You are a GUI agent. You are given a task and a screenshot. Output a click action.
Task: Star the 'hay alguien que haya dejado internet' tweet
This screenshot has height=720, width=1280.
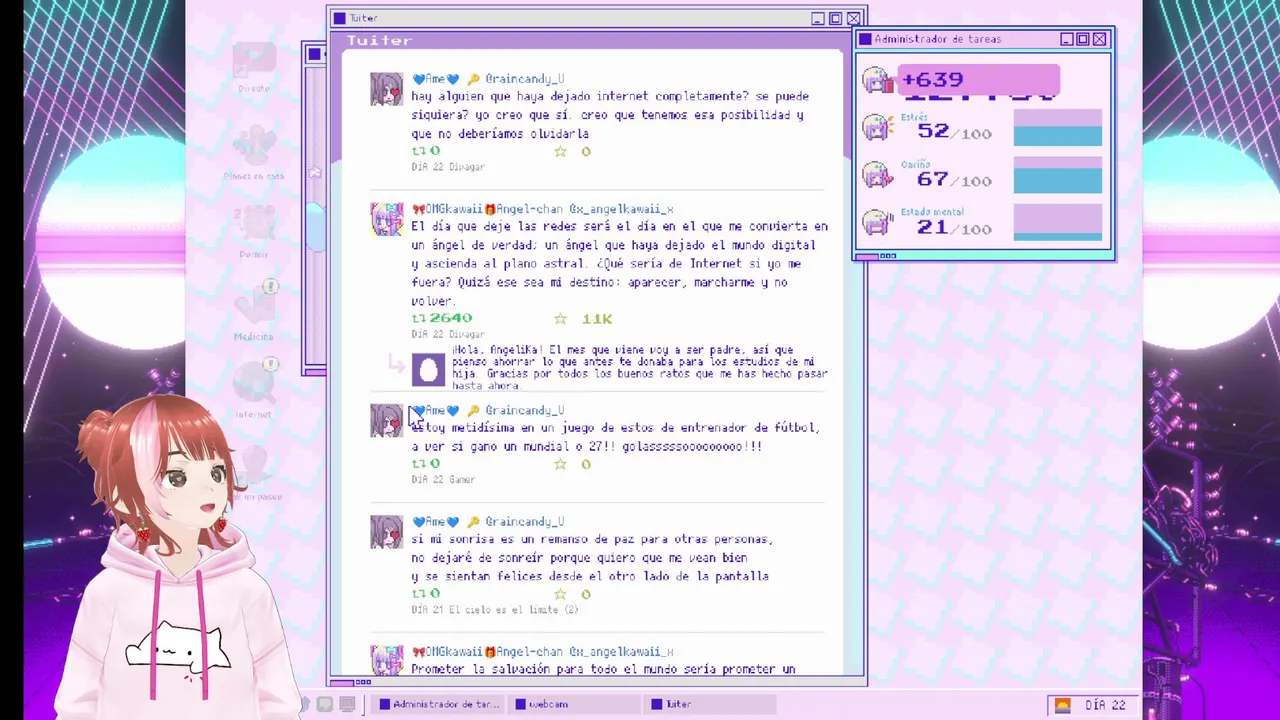pos(560,151)
